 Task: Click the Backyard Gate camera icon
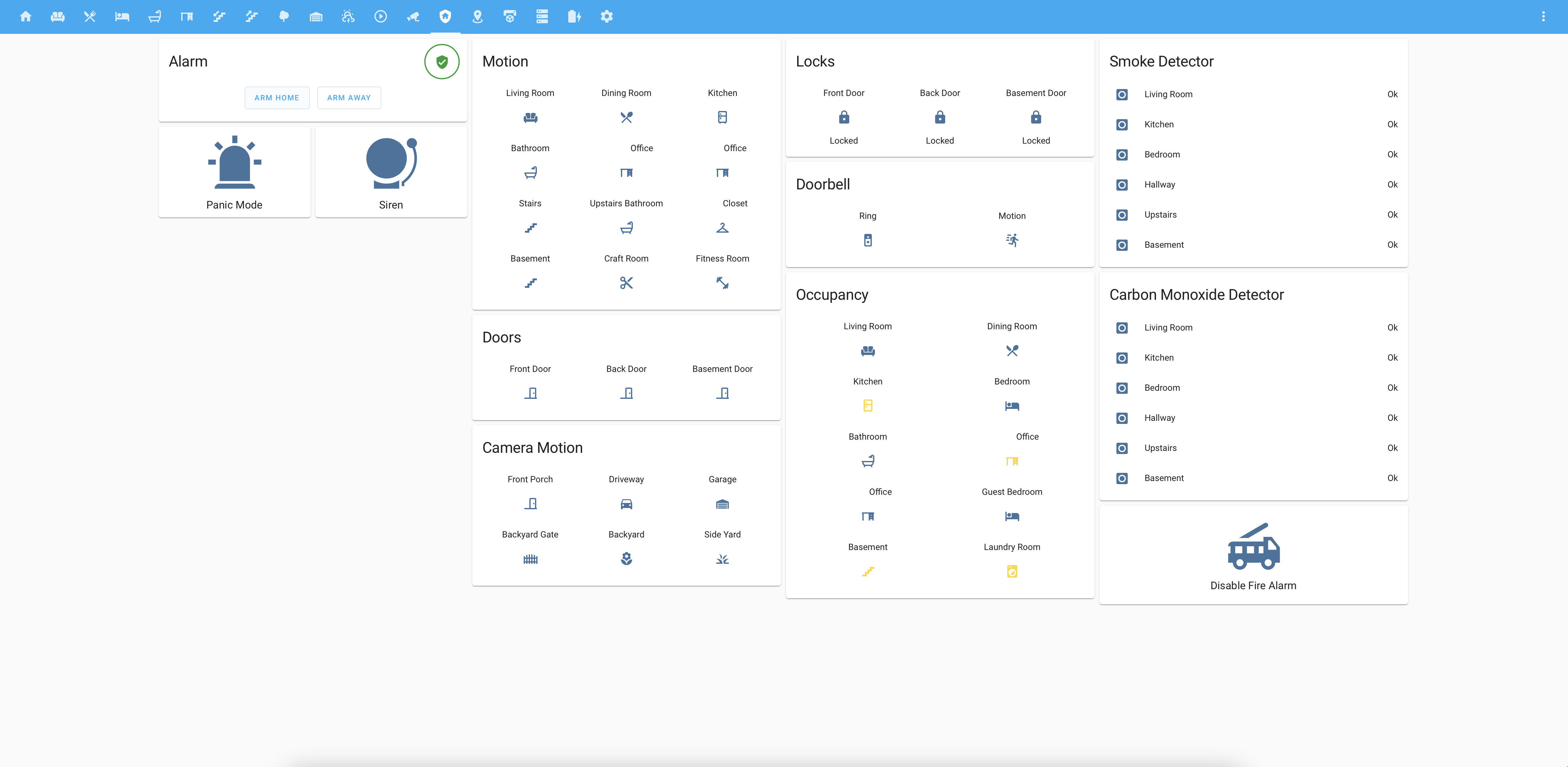[x=530, y=558]
